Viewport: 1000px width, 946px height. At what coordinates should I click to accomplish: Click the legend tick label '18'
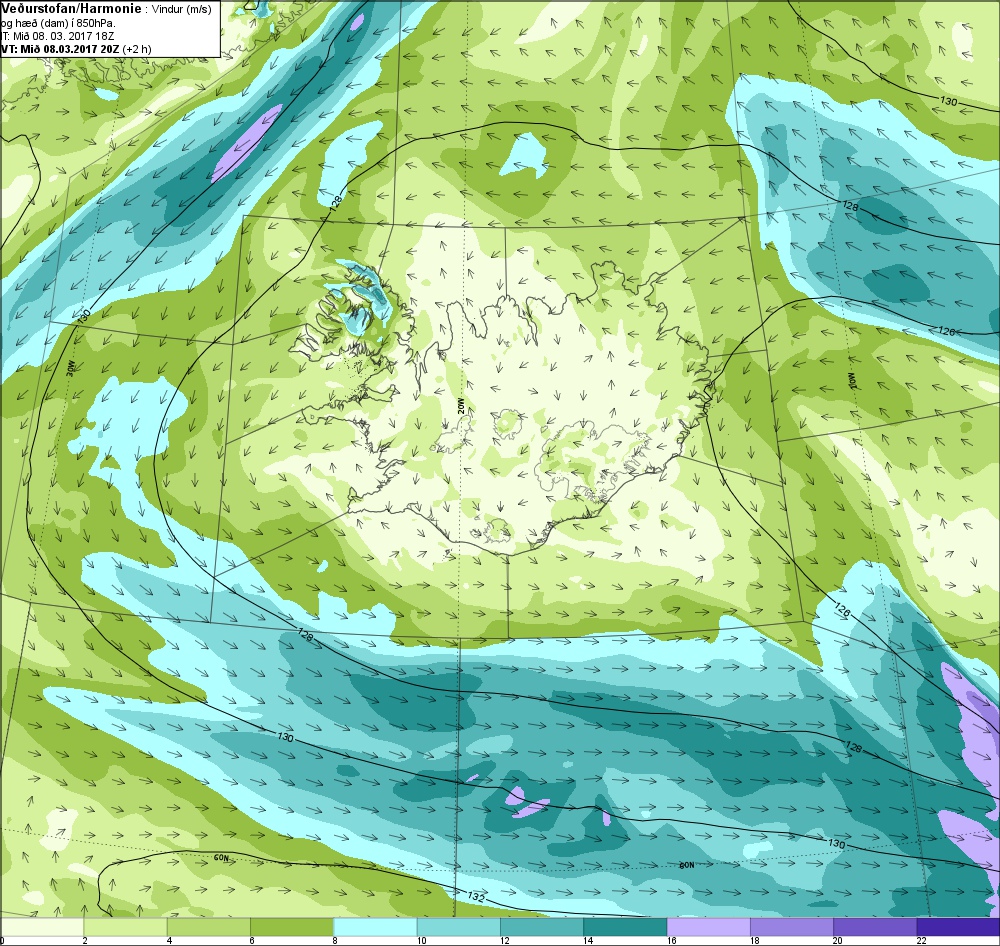[755, 940]
